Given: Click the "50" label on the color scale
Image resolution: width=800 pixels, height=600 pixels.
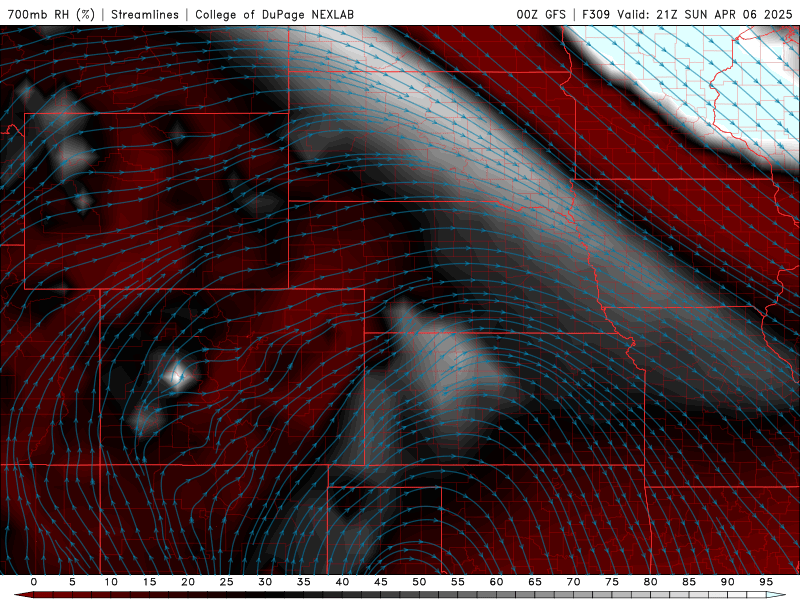Looking at the screenshot, I should pyautogui.click(x=419, y=582).
